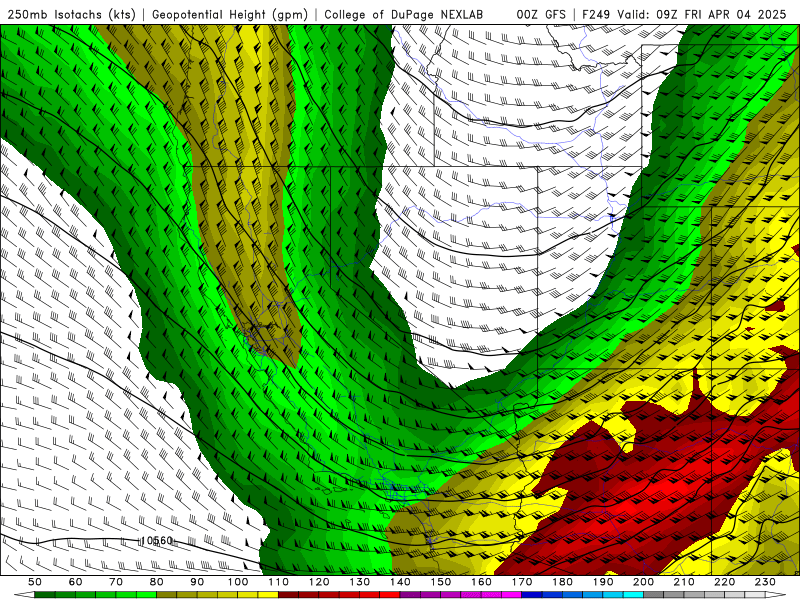This screenshot has width=800, height=600.
Task: Click the '80' color scale label
Action: coord(157,582)
